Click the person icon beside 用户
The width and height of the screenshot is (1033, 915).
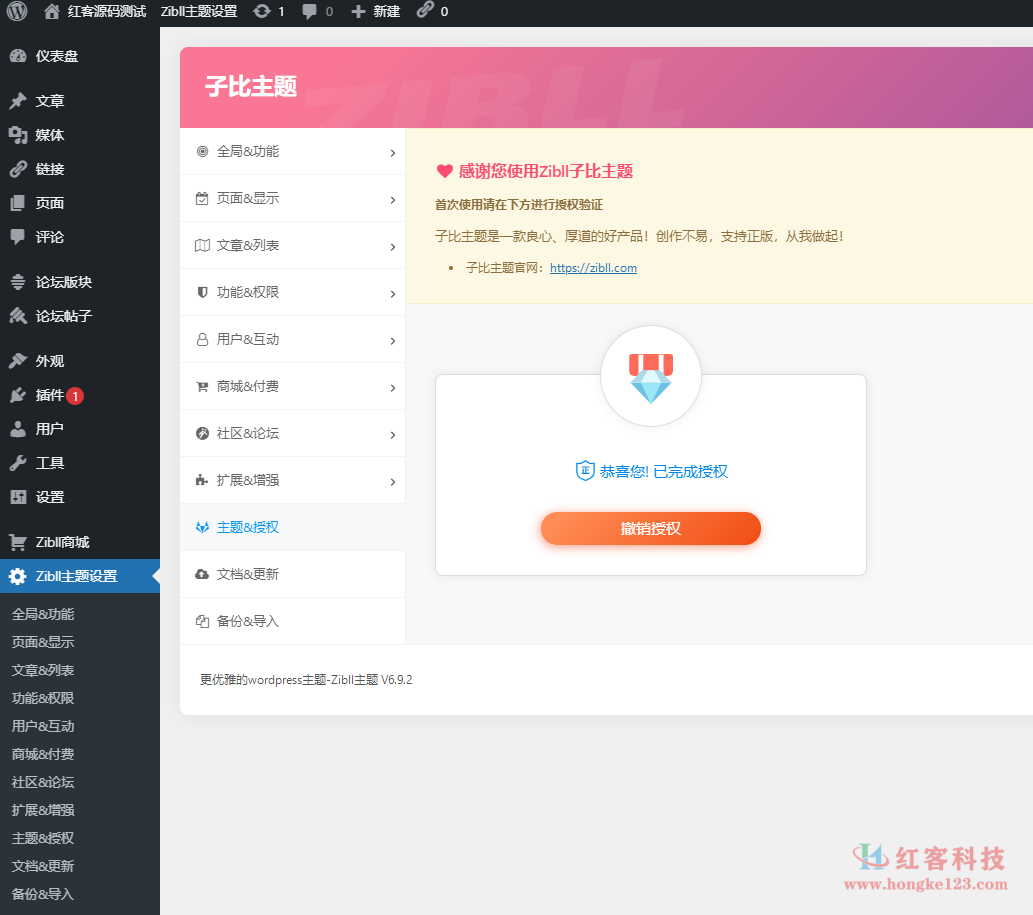[x=18, y=429]
